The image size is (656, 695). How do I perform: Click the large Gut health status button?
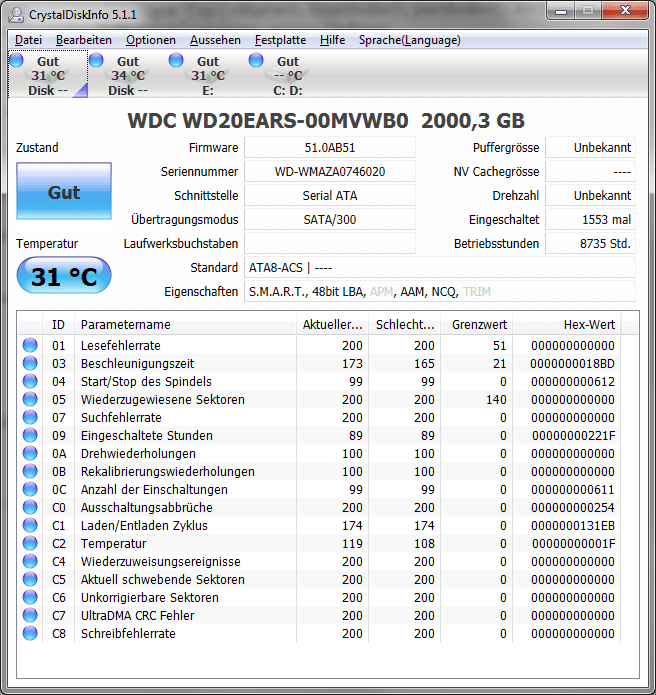click(64, 191)
